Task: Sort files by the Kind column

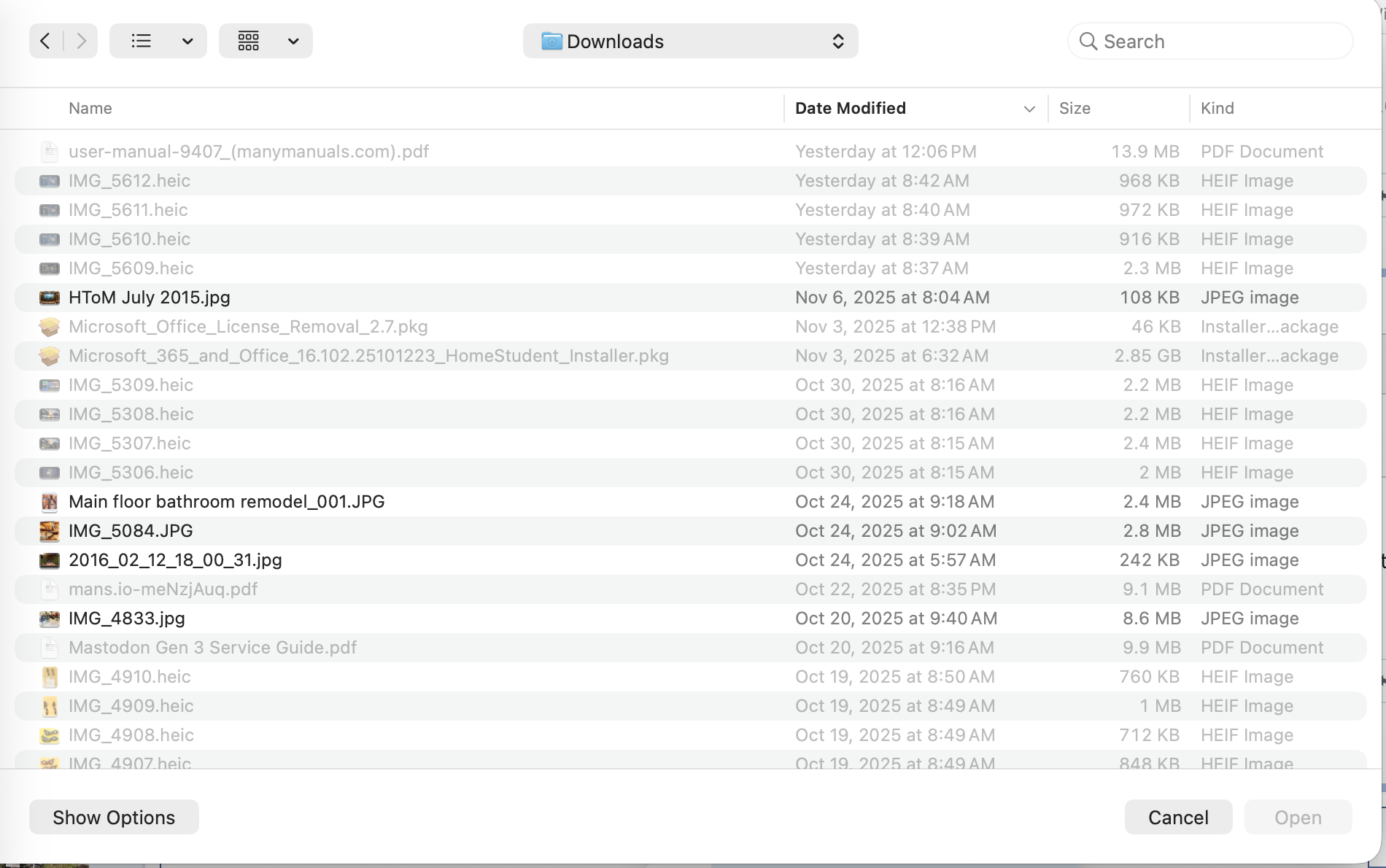Action: pos(1217,108)
